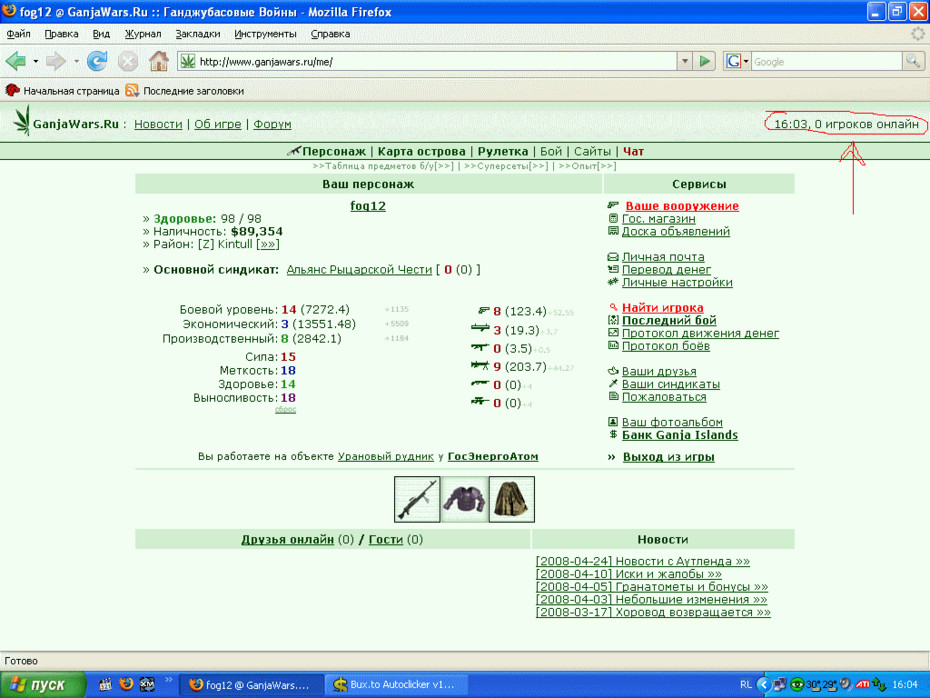Open the Форум link

click(272, 124)
